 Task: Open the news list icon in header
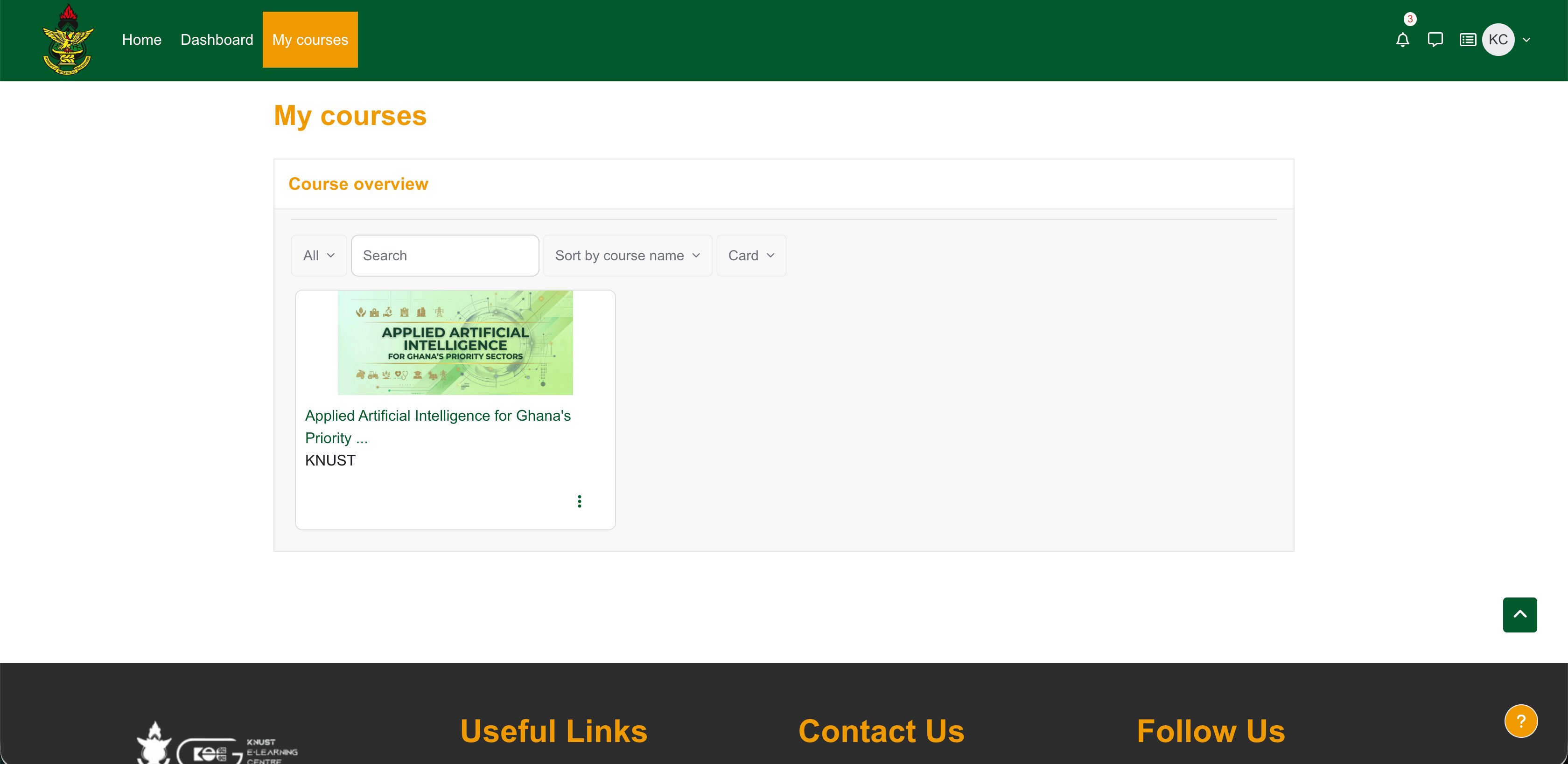click(1468, 40)
